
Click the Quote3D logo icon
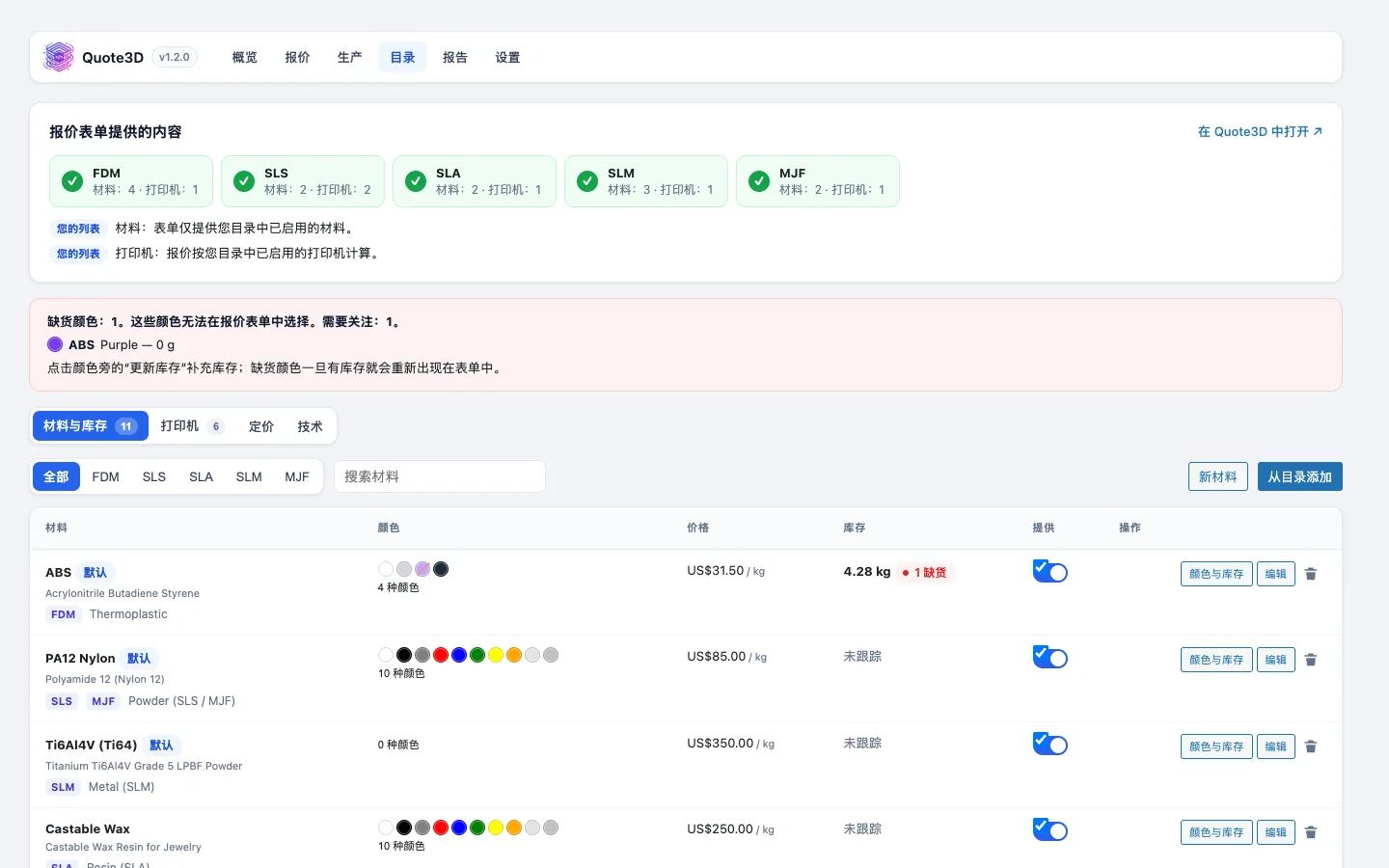coord(59,57)
